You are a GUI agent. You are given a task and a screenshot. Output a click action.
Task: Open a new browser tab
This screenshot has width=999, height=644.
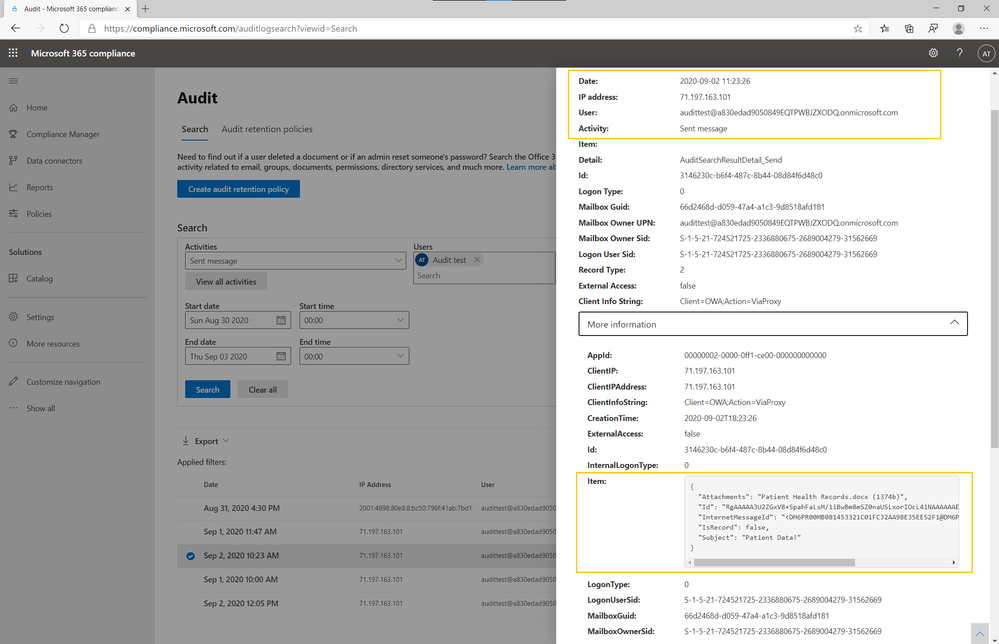(145, 9)
